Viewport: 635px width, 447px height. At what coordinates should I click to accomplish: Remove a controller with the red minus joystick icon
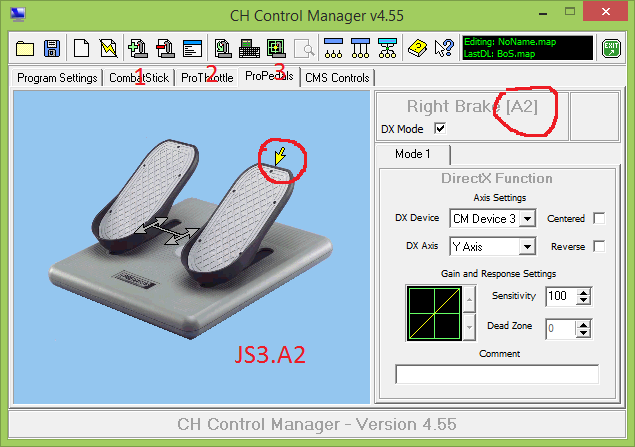165,49
